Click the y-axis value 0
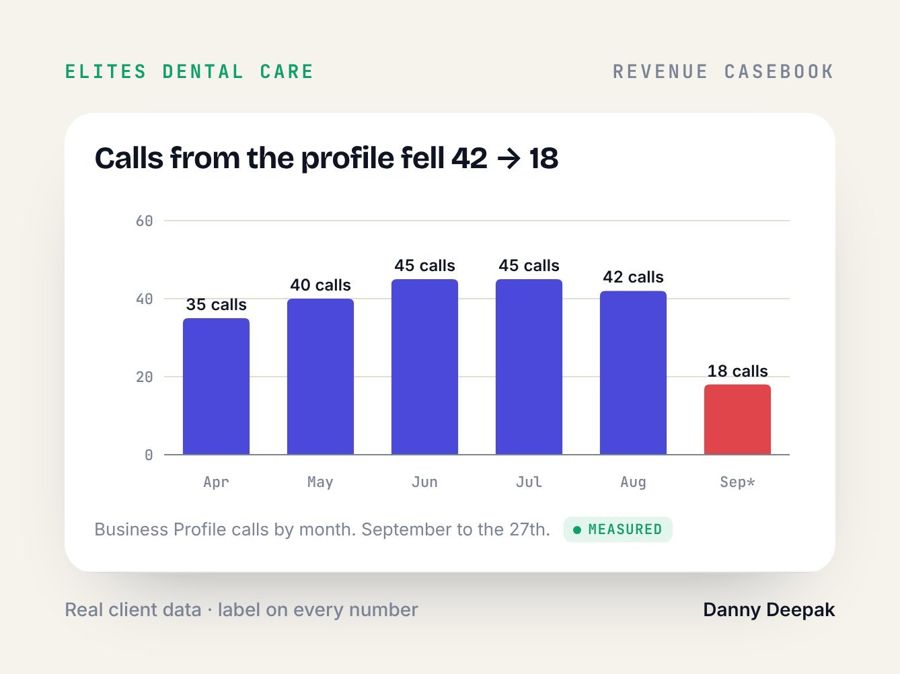 [x=149, y=455]
